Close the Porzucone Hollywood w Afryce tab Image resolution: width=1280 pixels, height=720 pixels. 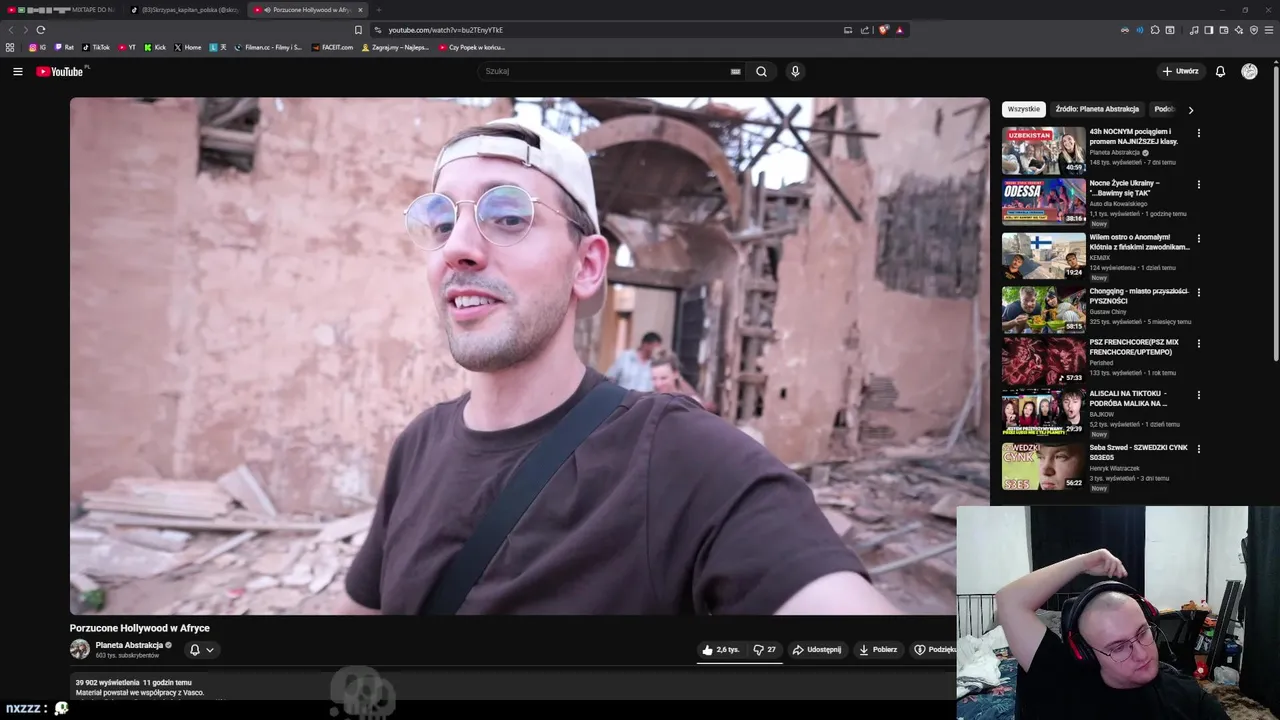pos(360,10)
